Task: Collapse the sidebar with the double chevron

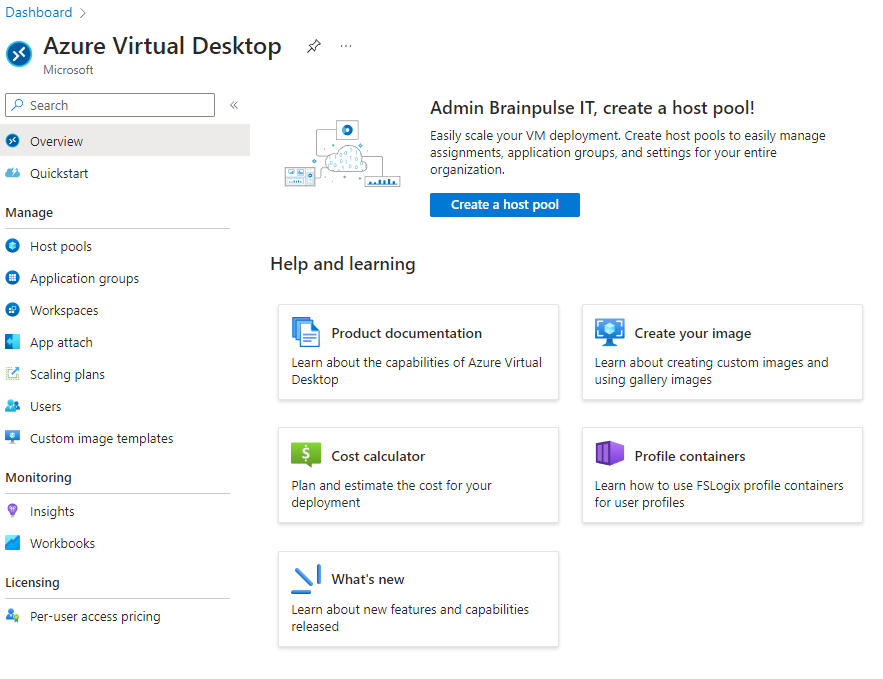Action: click(x=233, y=105)
